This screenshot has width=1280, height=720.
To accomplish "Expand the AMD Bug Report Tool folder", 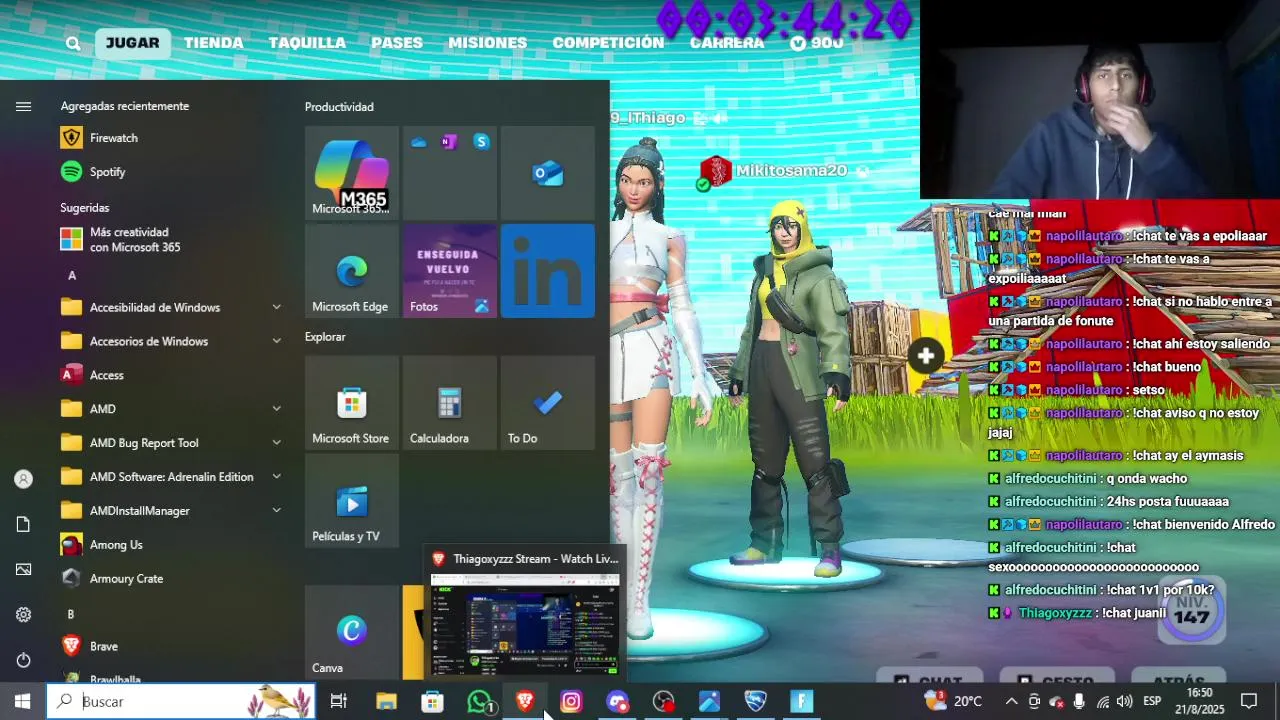I will point(170,443).
